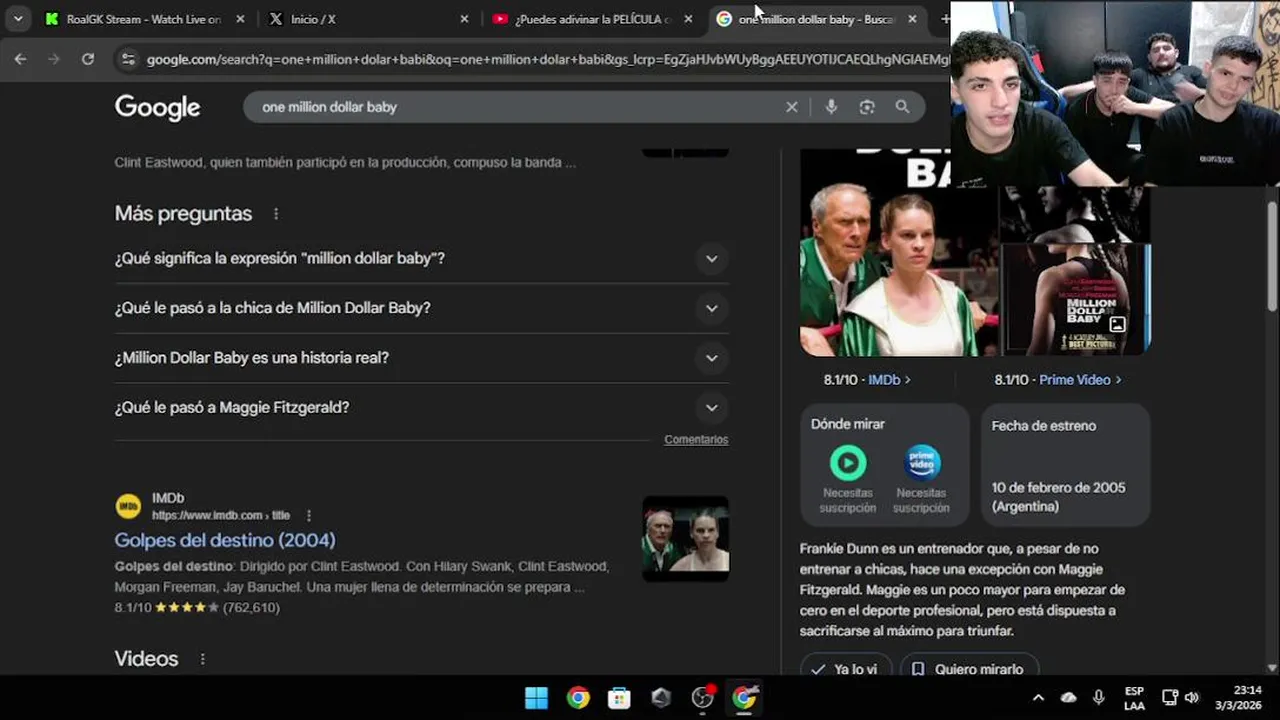Open the Million Dollar Baby poster thumbnail
Image resolution: width=1280 pixels, height=720 pixels.
tap(1076, 299)
